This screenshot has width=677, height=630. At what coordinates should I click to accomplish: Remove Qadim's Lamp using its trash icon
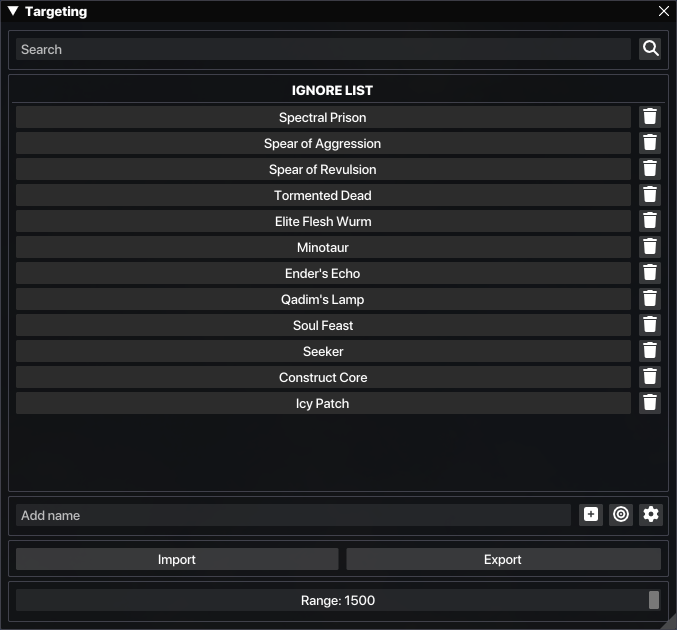tap(650, 299)
